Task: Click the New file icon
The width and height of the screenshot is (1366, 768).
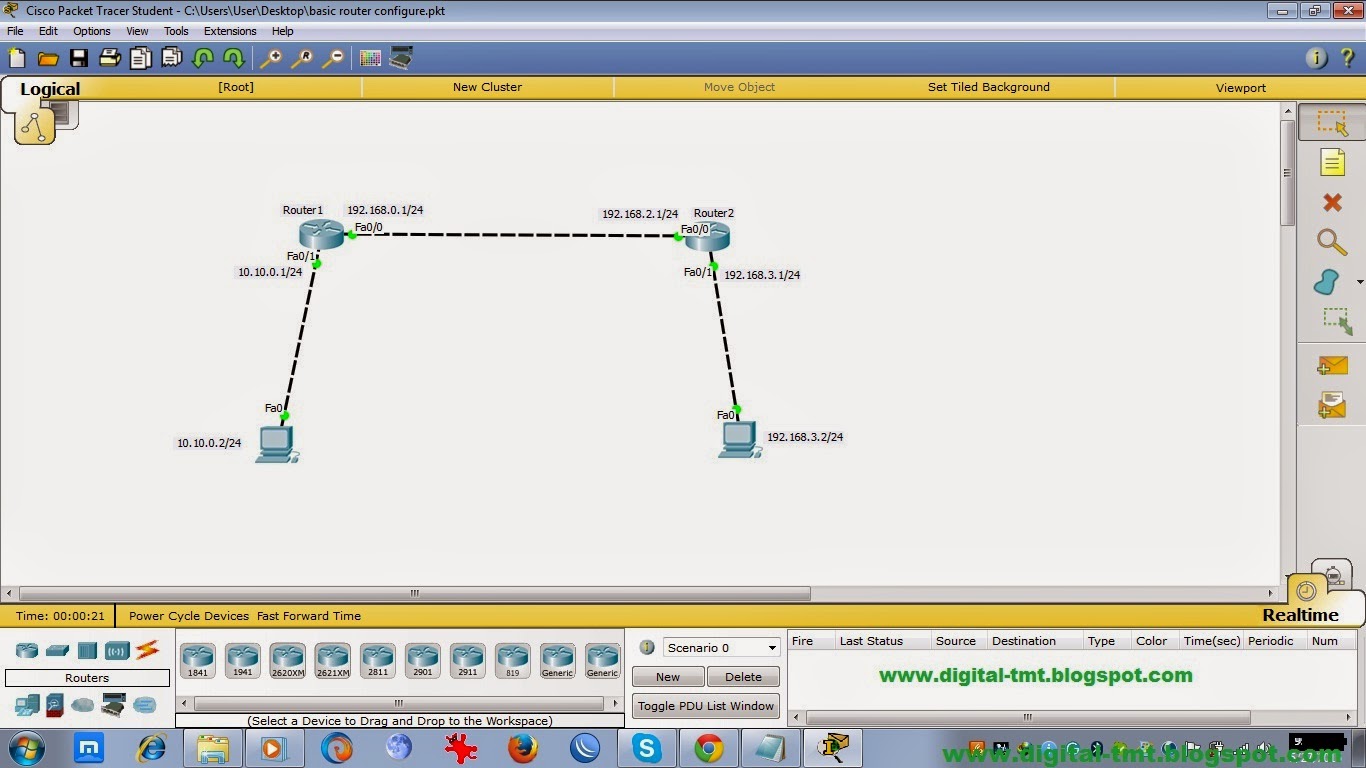Action: coord(17,58)
